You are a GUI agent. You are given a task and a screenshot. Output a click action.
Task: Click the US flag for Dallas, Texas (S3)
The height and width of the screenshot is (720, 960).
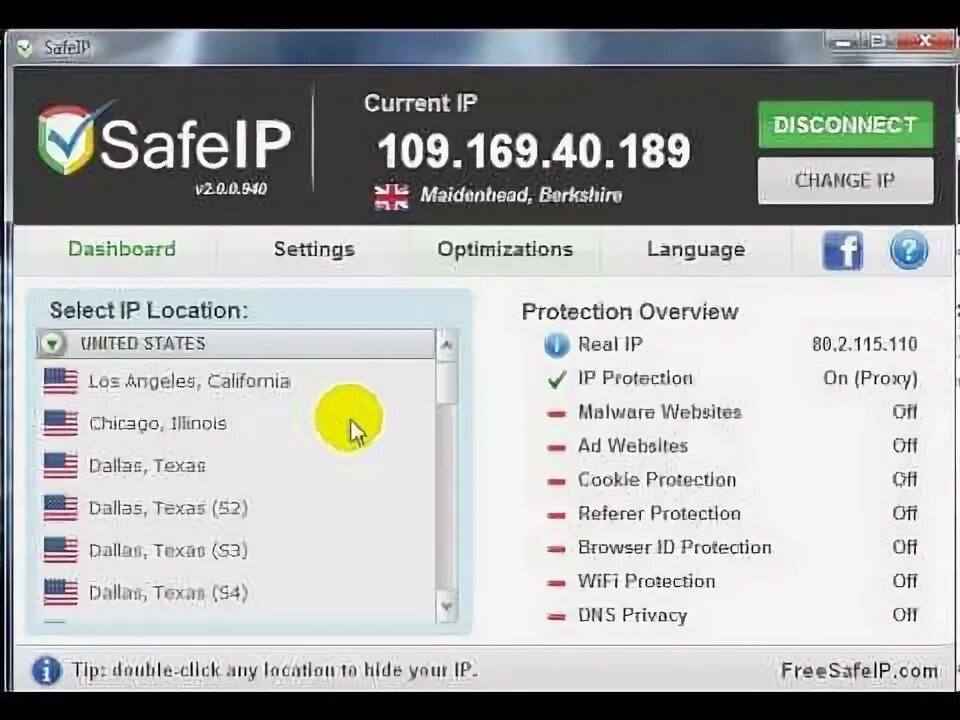pyautogui.click(x=61, y=550)
